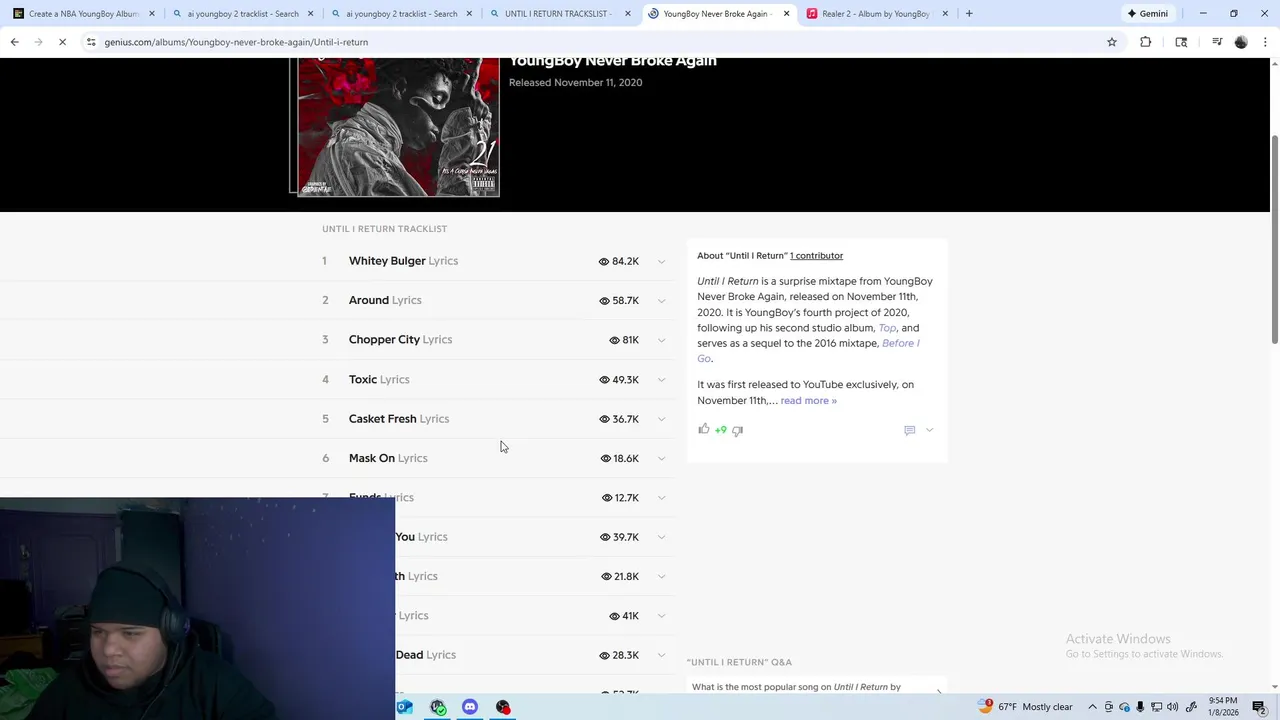Close the Realer 2 album tab
This screenshot has width=1280, height=720.
coord(945,14)
